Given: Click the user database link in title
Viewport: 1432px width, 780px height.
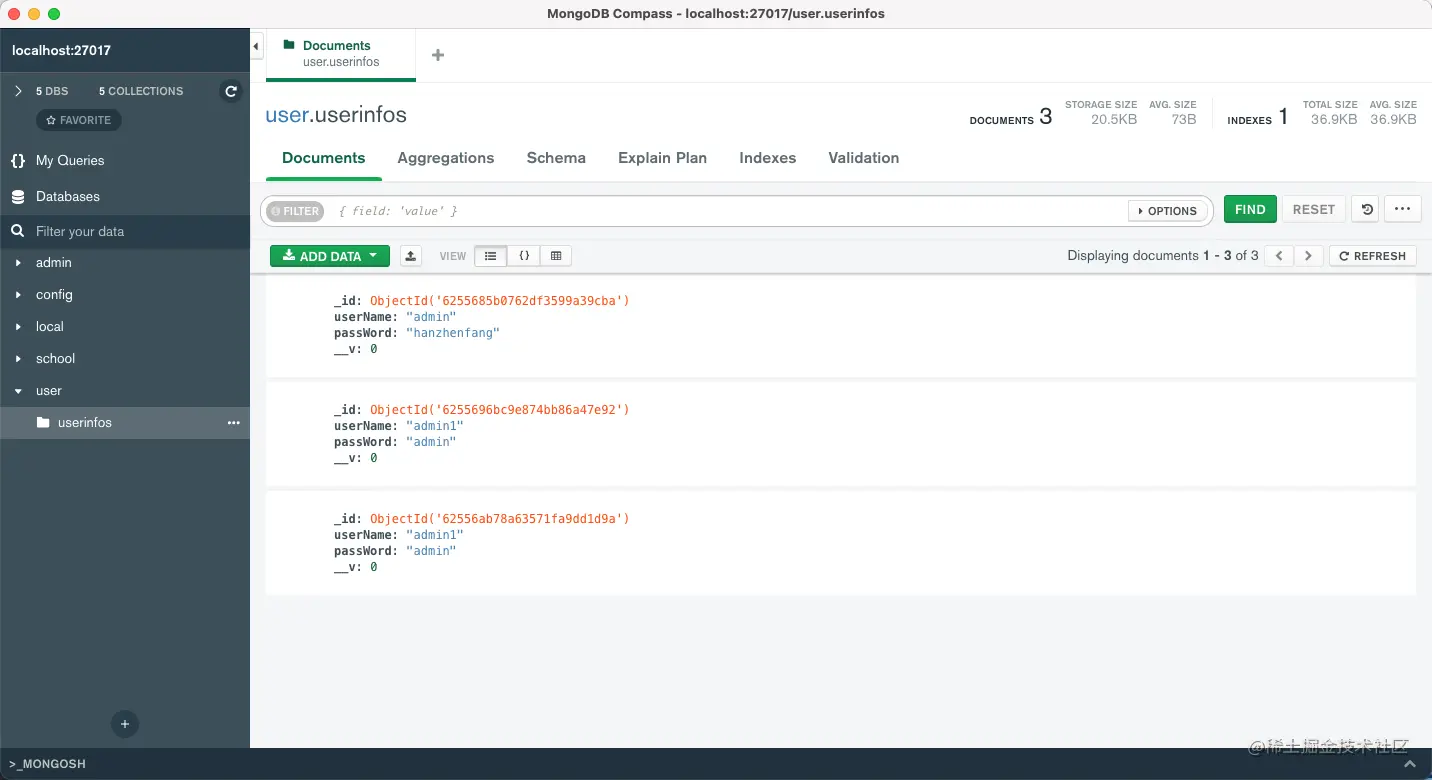Looking at the screenshot, I should point(286,115).
